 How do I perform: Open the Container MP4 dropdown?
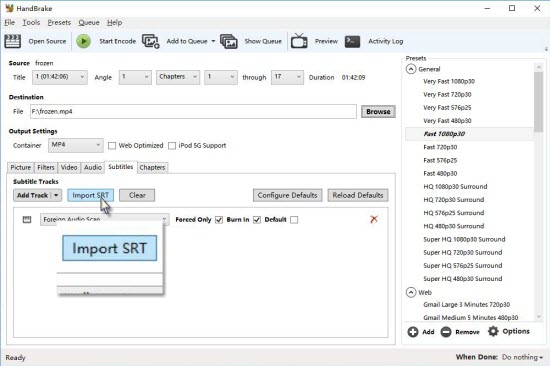76,145
